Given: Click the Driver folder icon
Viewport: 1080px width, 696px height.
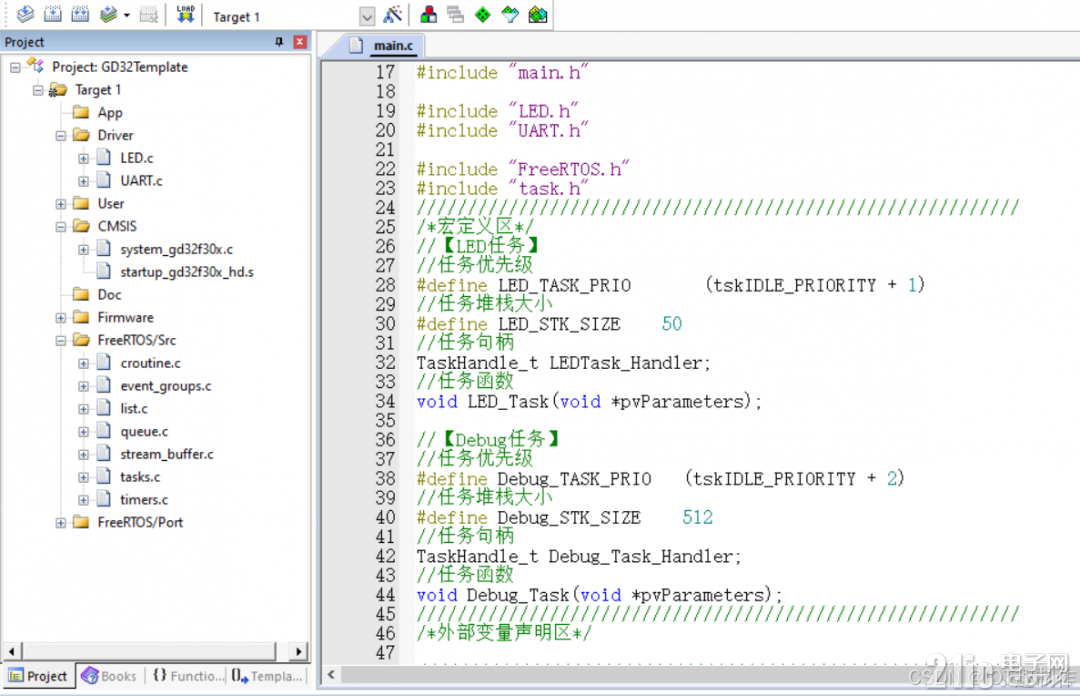Looking at the screenshot, I should [x=81, y=135].
